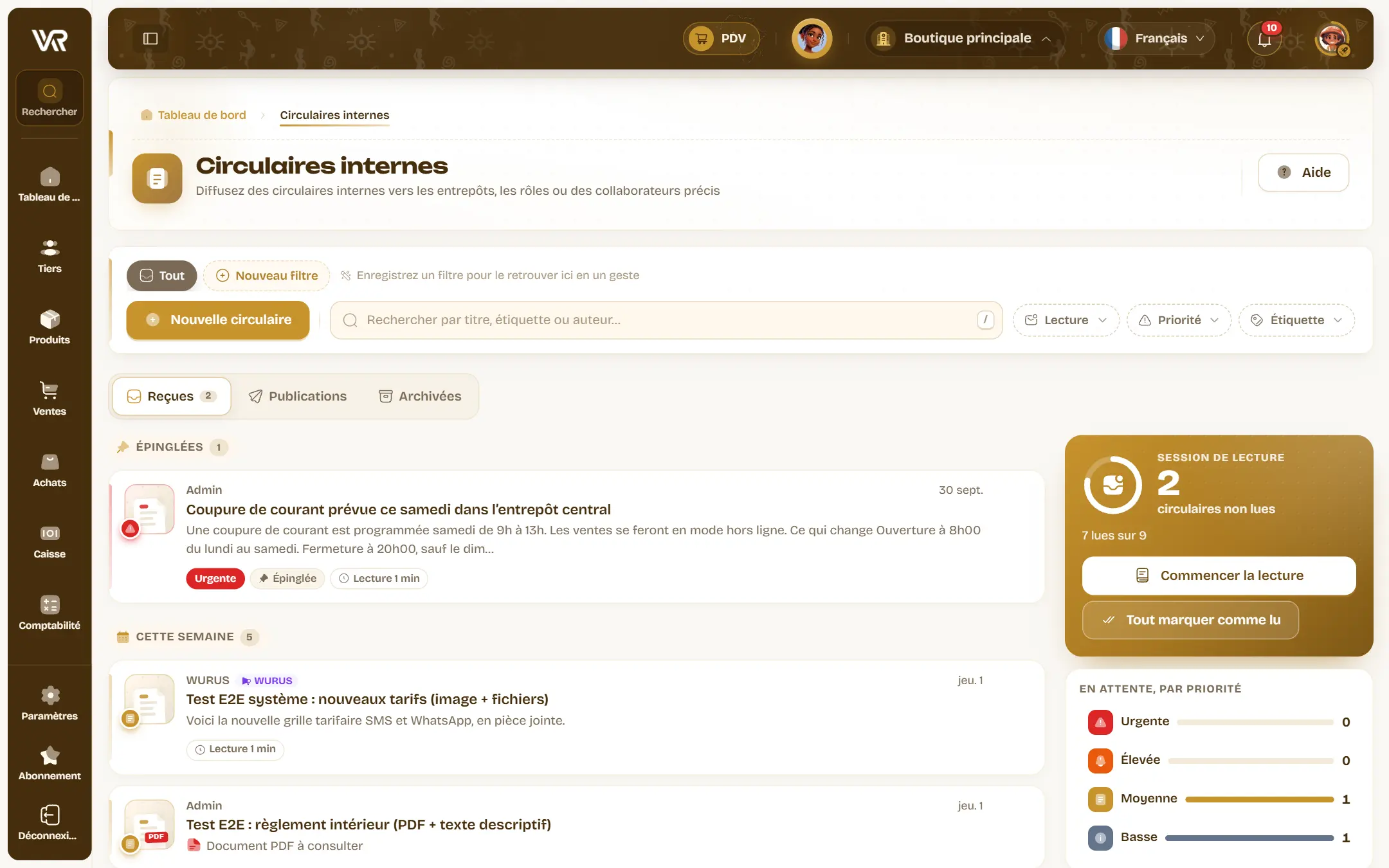The image size is (1389, 868).
Task: Open the Tiers sidebar section
Action: [x=50, y=256]
